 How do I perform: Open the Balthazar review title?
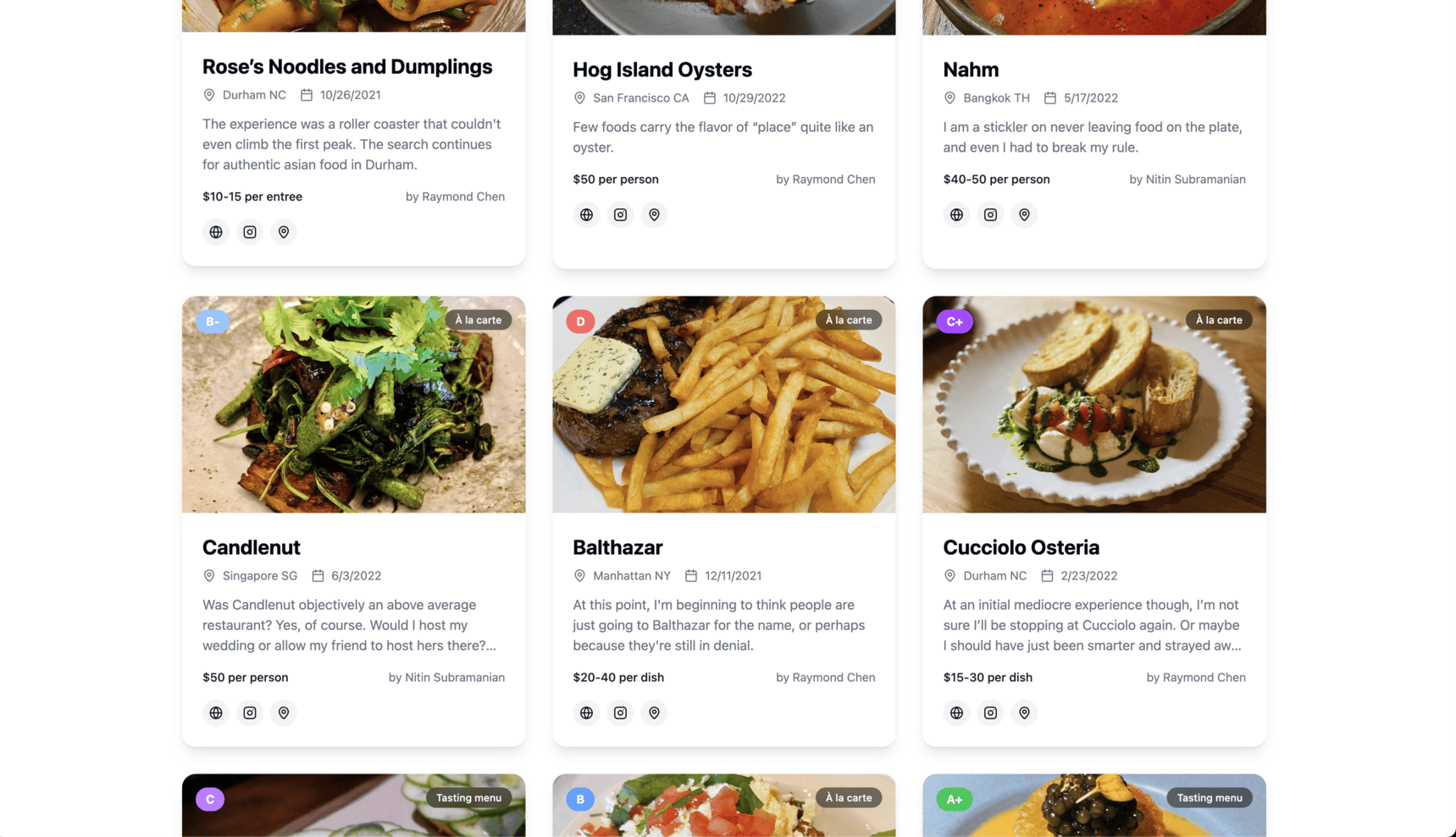click(x=617, y=547)
